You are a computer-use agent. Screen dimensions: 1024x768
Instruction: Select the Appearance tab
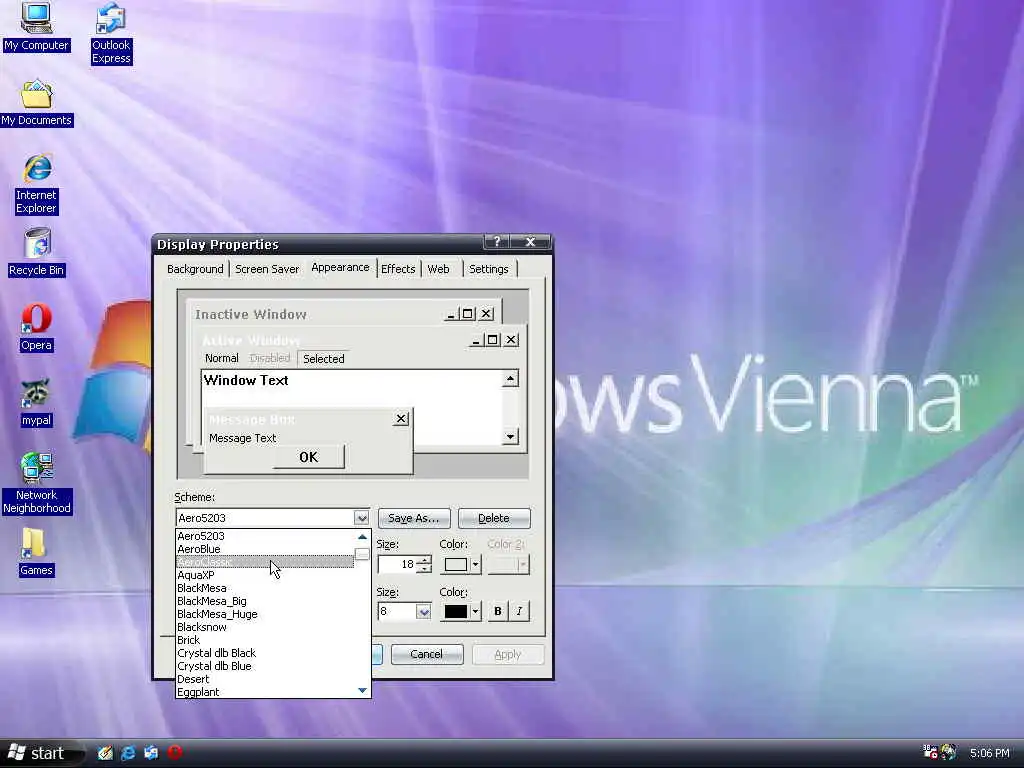pyautogui.click(x=340, y=268)
